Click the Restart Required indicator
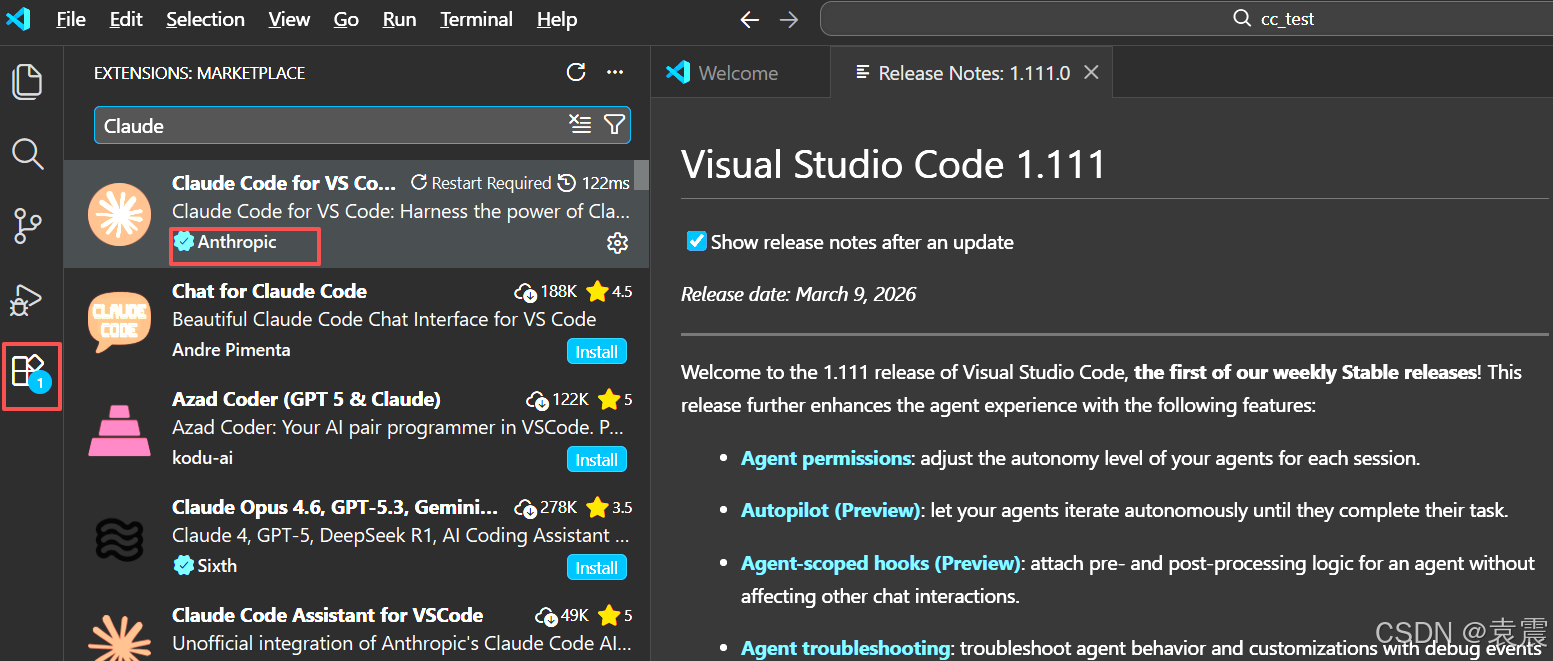1553x661 pixels. [481, 183]
